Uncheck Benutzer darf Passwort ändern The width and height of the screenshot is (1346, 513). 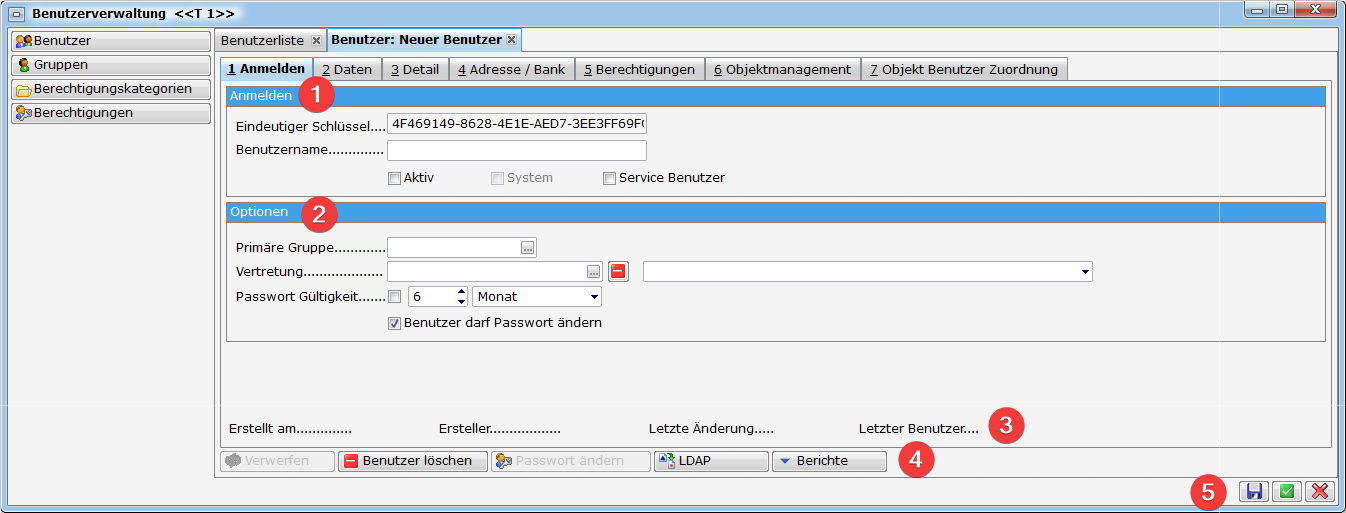(394, 323)
